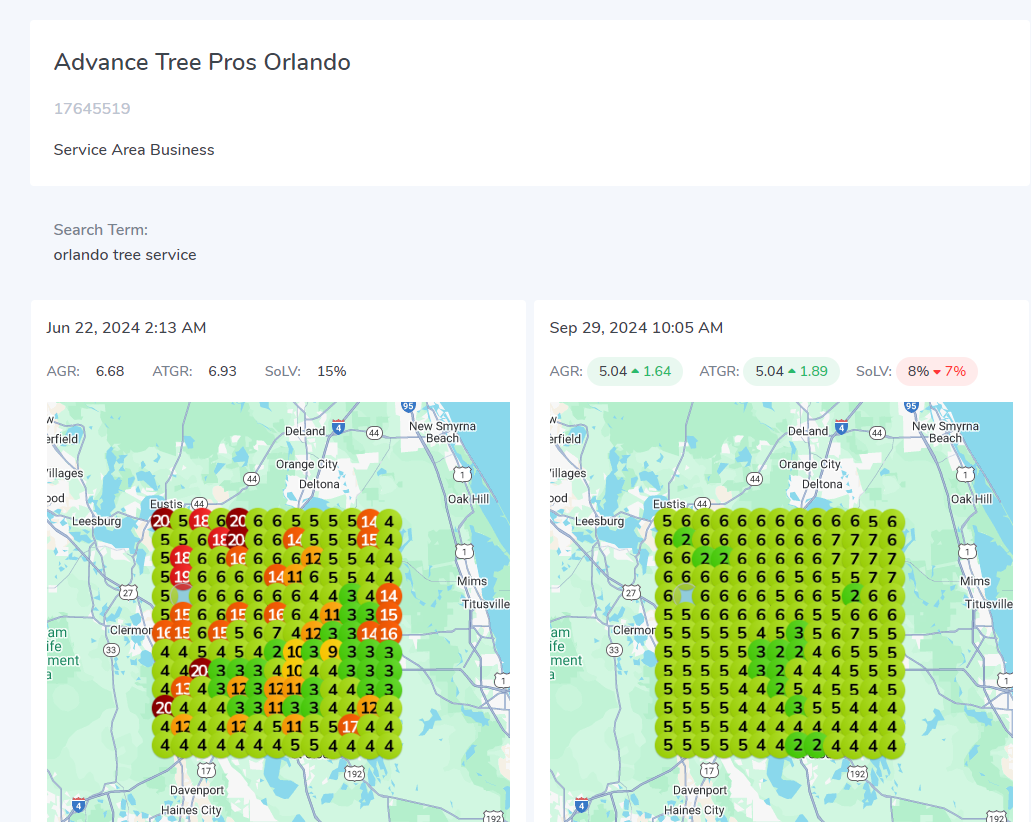This screenshot has height=822, width=1031.
Task: Click the Leesburg label on June map
Action: (x=97, y=521)
